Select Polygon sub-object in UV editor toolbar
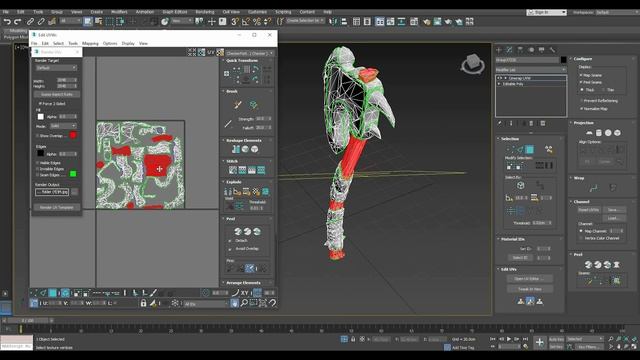 point(53,293)
